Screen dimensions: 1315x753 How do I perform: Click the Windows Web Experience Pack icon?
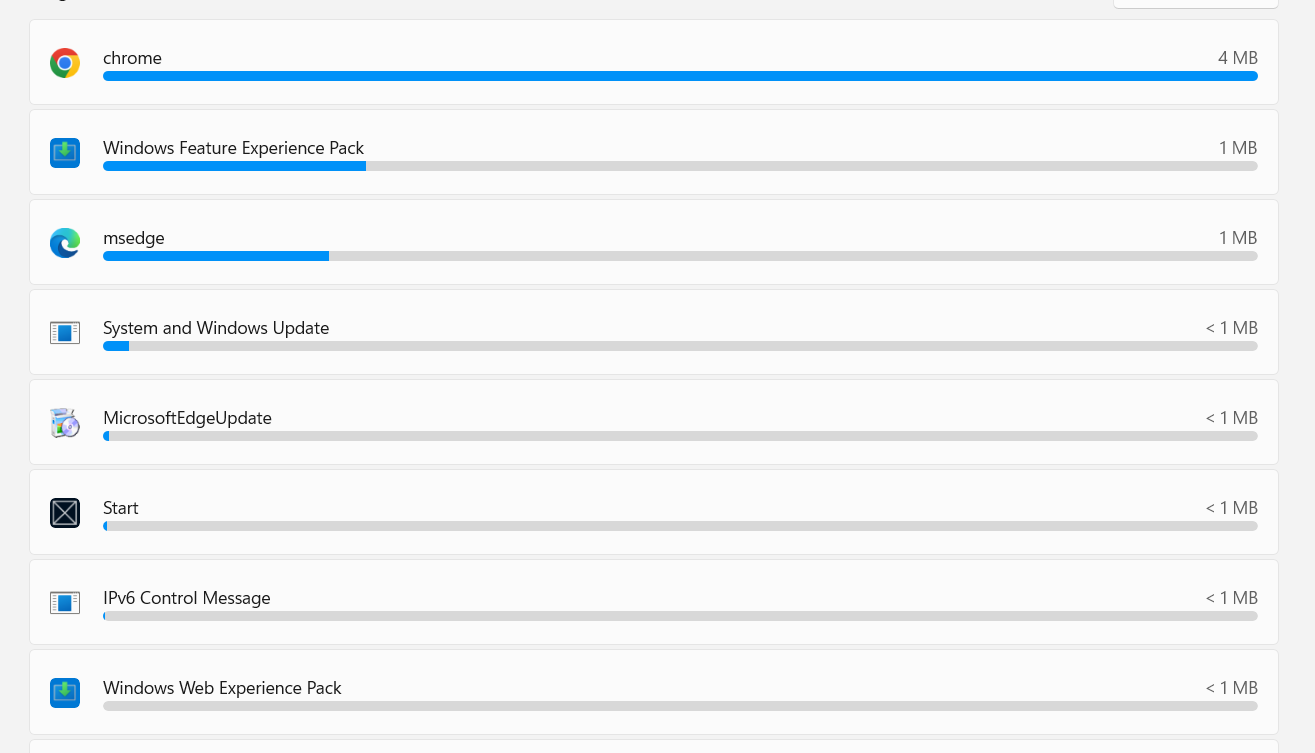click(x=65, y=693)
